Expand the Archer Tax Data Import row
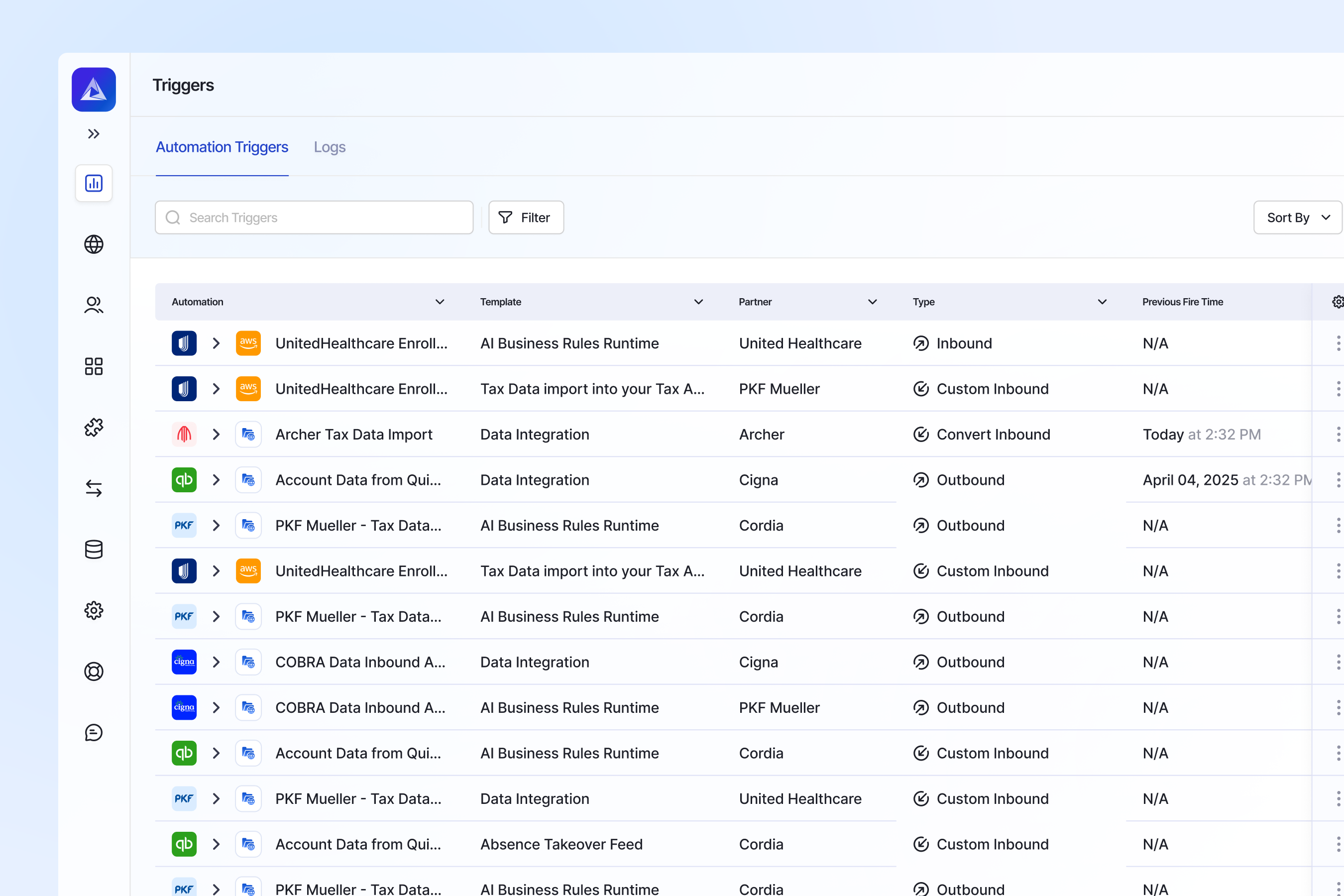Image resolution: width=1344 pixels, height=896 pixels. pos(216,434)
